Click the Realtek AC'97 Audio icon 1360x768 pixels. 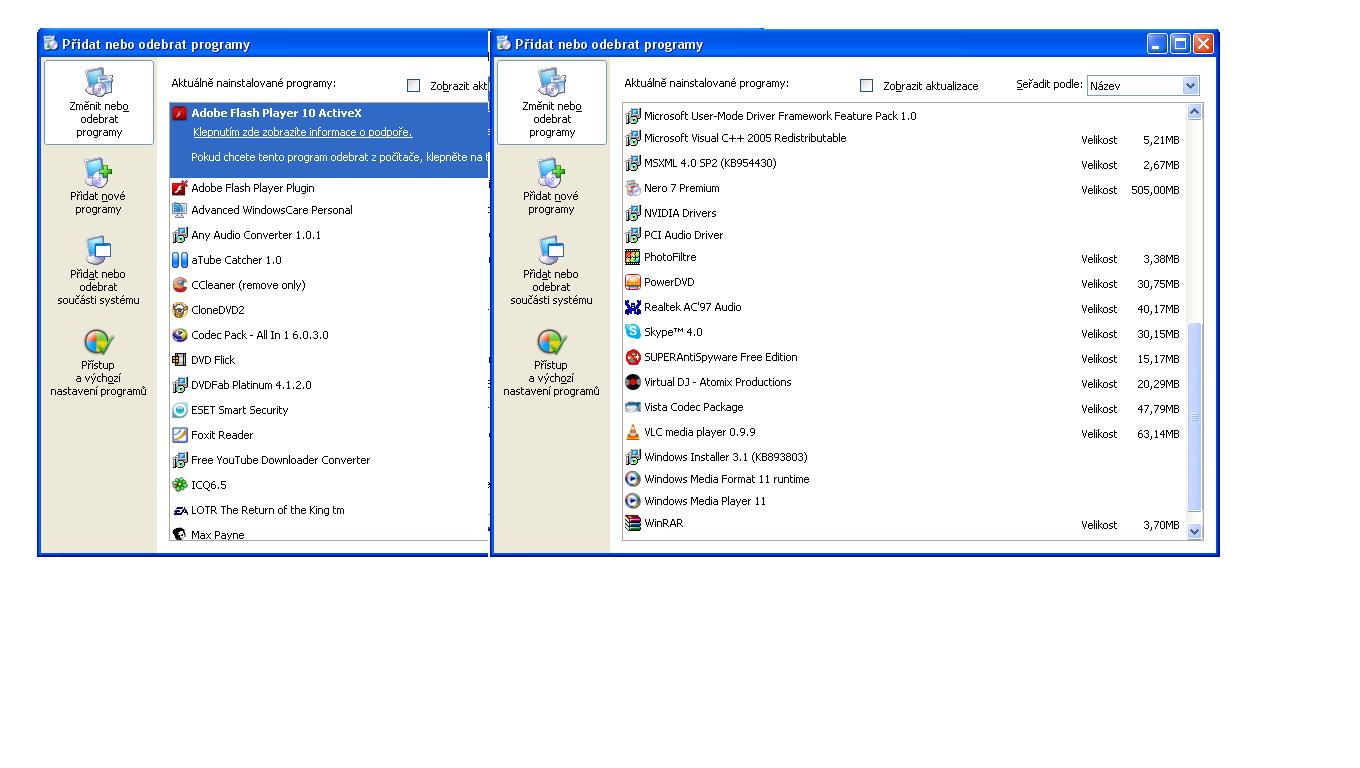click(633, 307)
